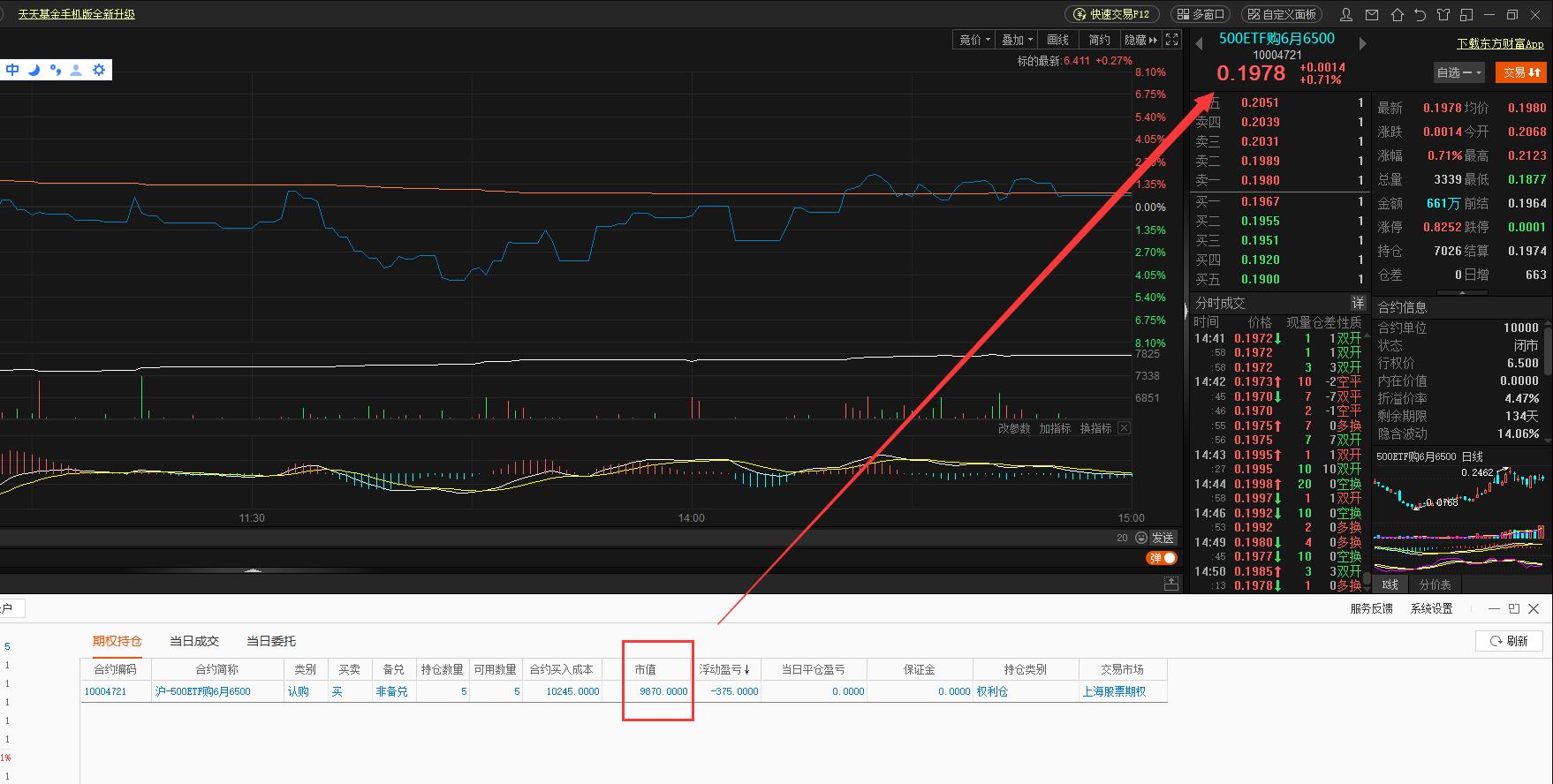Click the home icon in title bar
1553x784 pixels.
click(1397, 14)
